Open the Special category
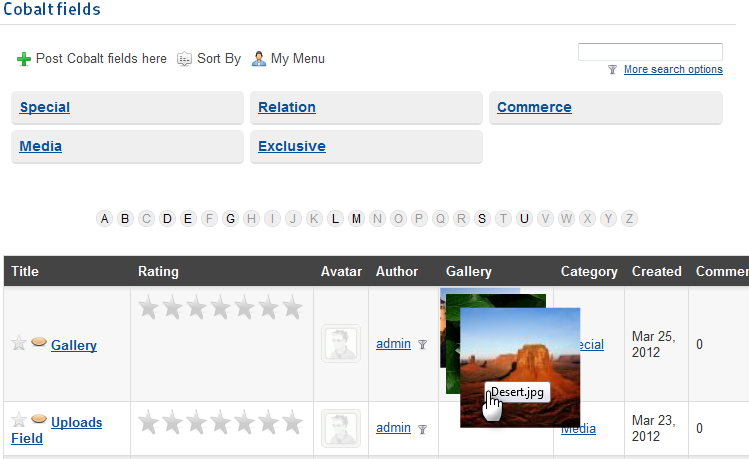Viewport: 749px width, 459px height. point(45,107)
